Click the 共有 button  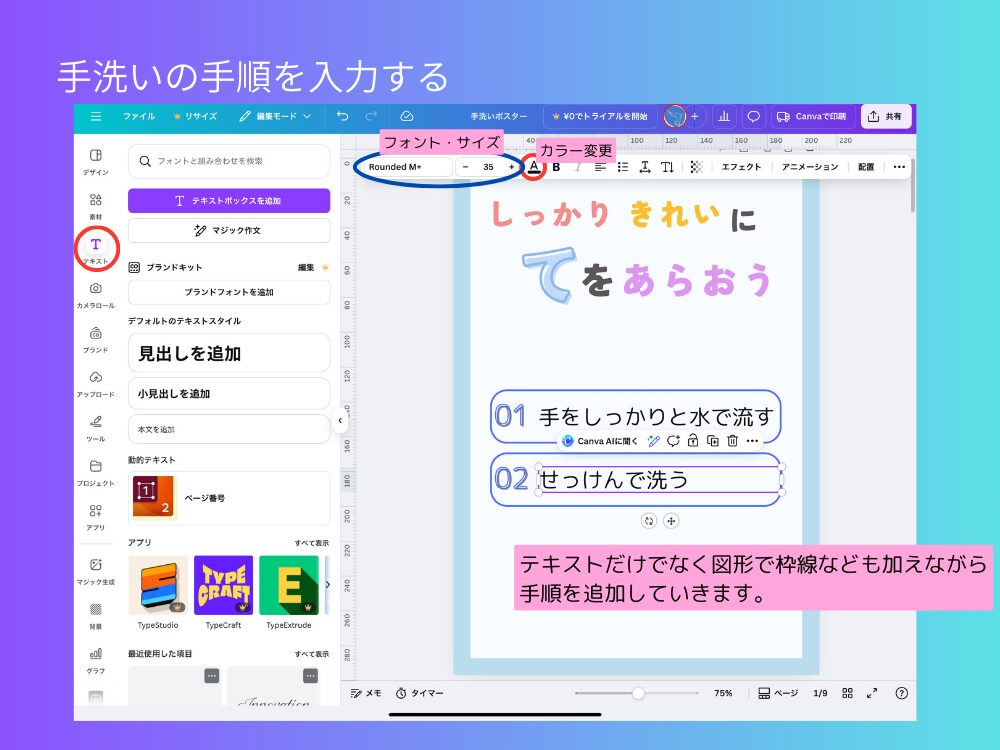tap(889, 116)
